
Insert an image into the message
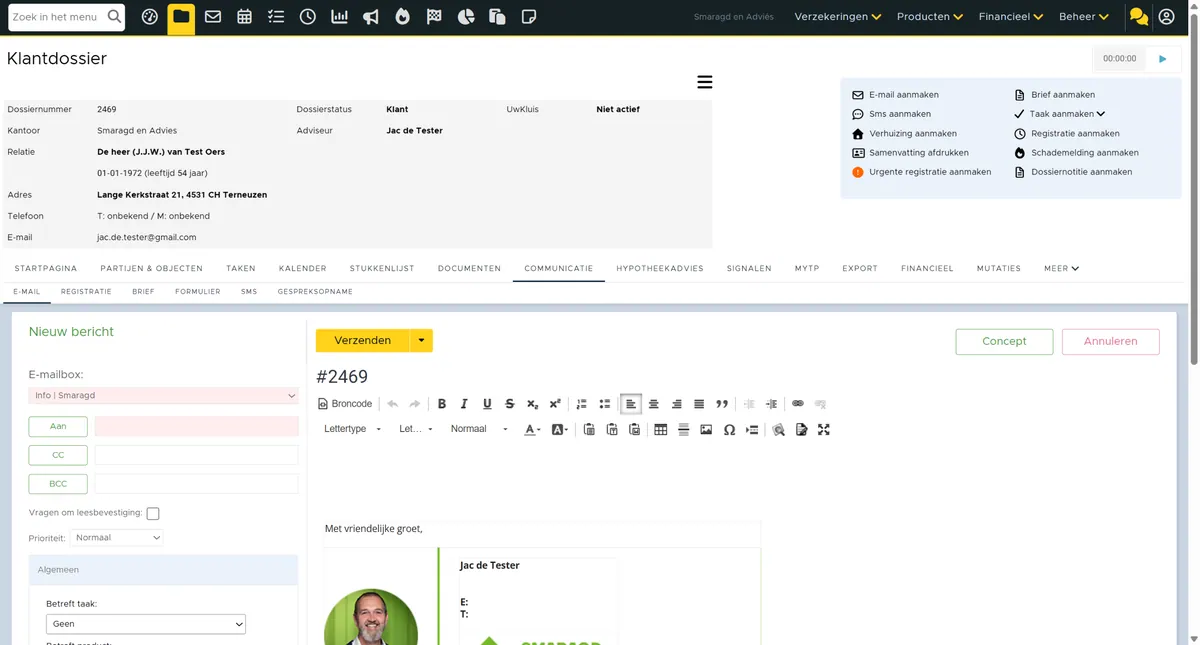(x=706, y=430)
